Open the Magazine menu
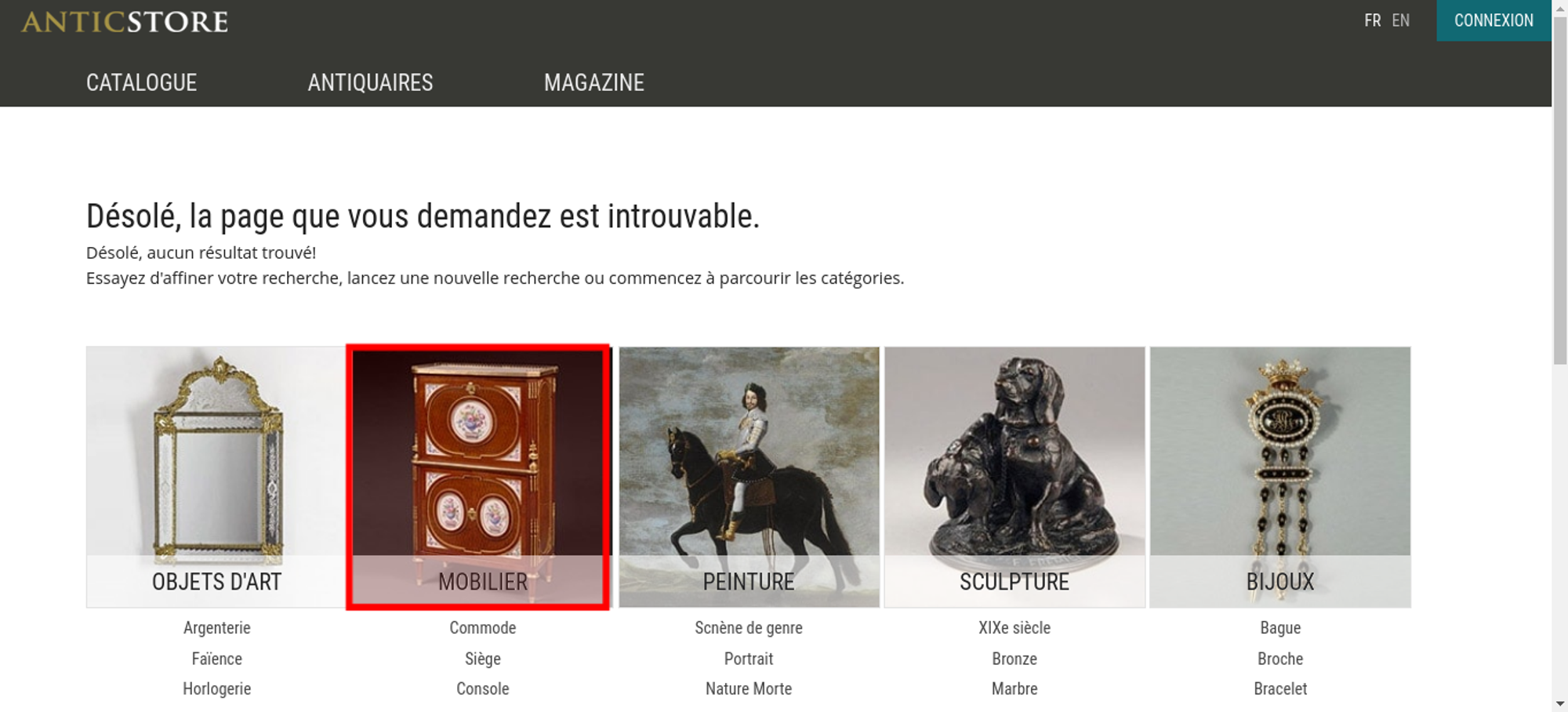Viewport: 1568px width, 712px height. click(594, 82)
